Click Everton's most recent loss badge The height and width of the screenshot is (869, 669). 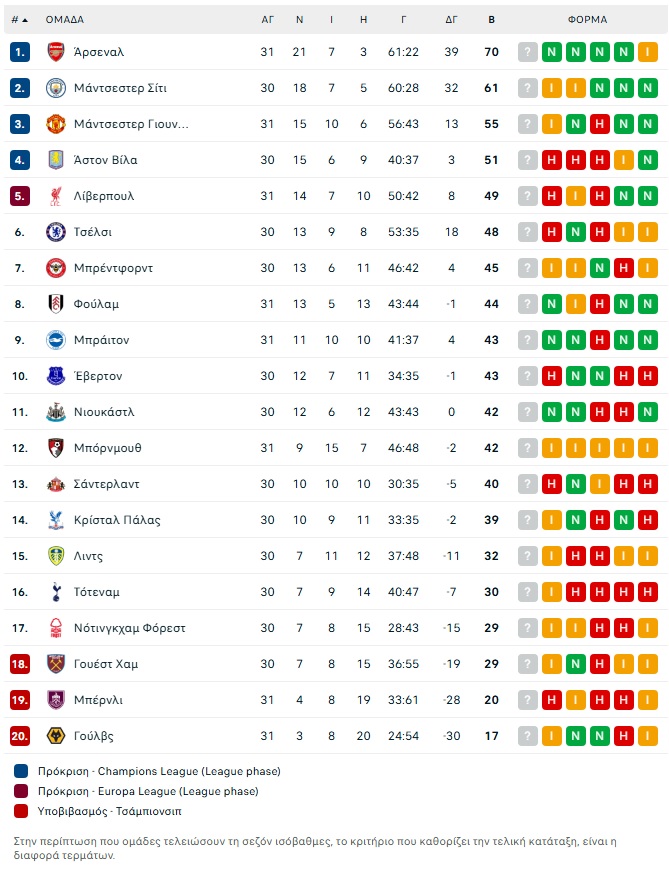click(648, 376)
